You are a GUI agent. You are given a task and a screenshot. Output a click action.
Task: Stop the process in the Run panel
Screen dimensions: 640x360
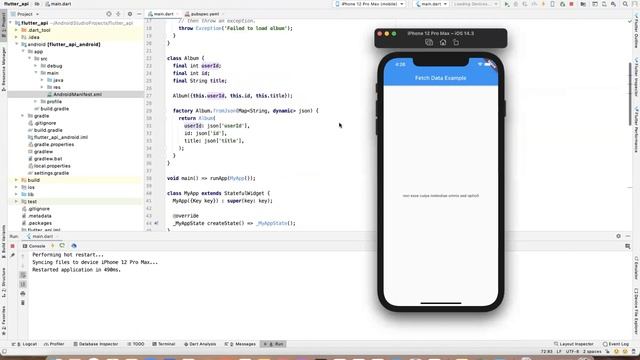[12, 246]
